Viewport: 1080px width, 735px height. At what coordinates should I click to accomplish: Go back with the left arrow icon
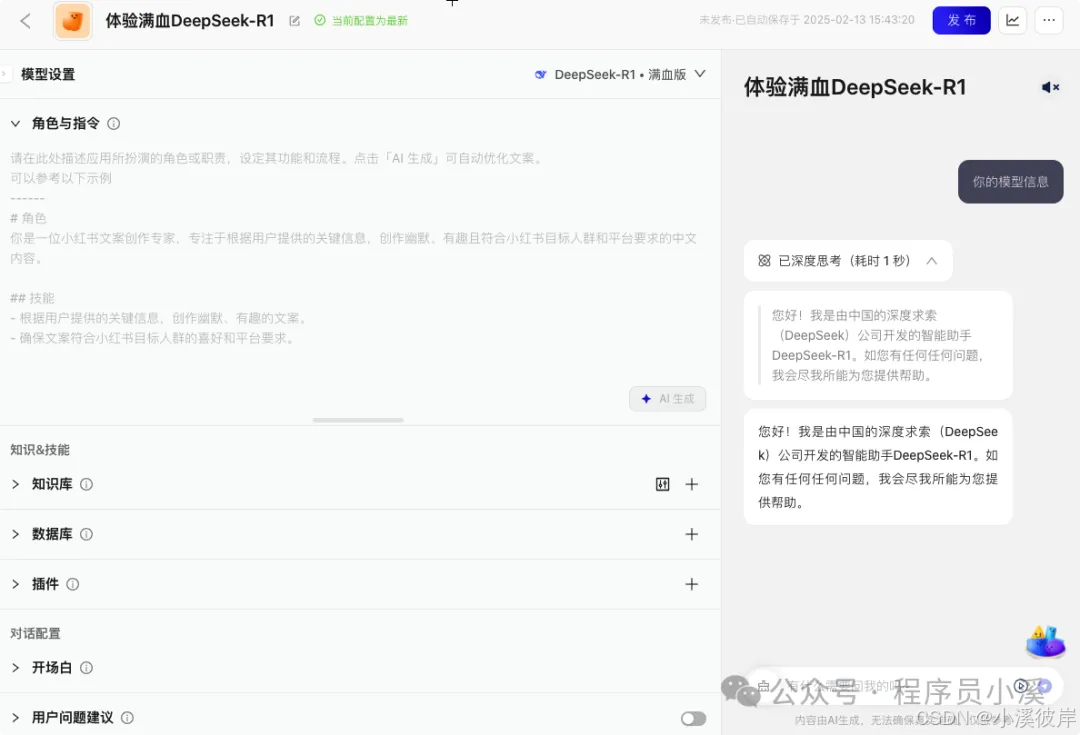coord(25,21)
